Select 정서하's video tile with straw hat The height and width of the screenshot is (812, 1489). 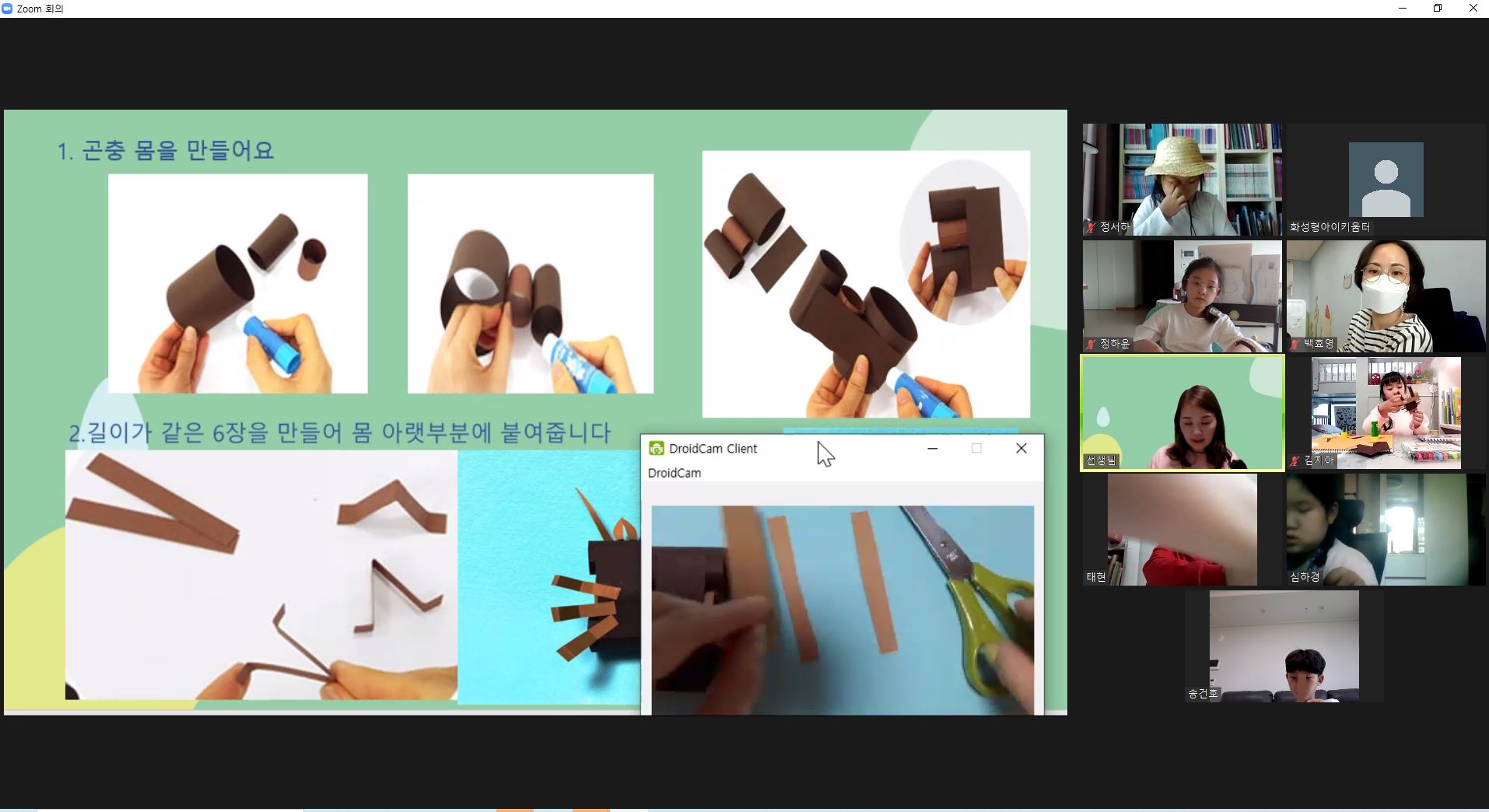1182,180
